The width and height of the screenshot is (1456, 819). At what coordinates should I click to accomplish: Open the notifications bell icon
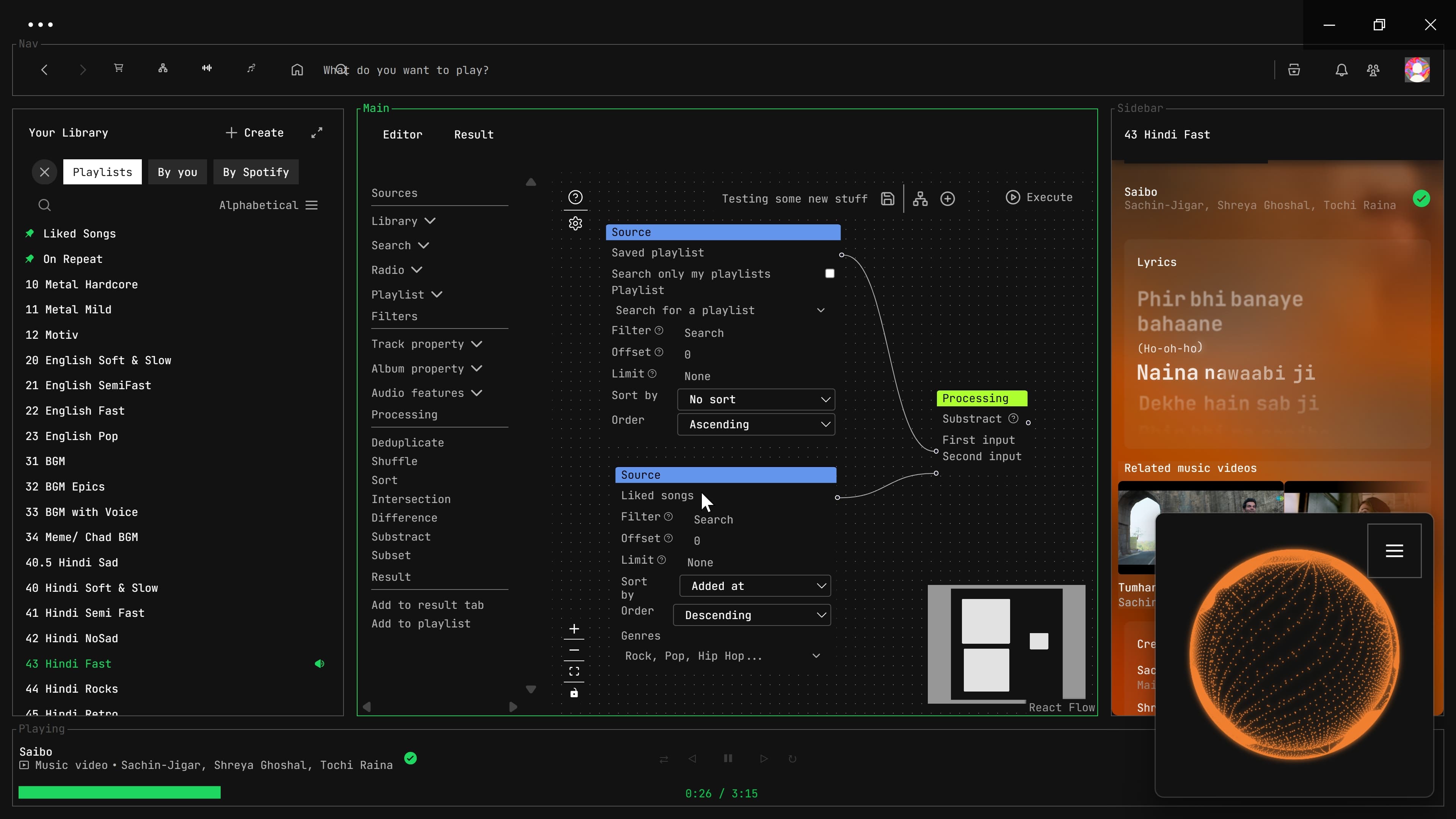1341,70
